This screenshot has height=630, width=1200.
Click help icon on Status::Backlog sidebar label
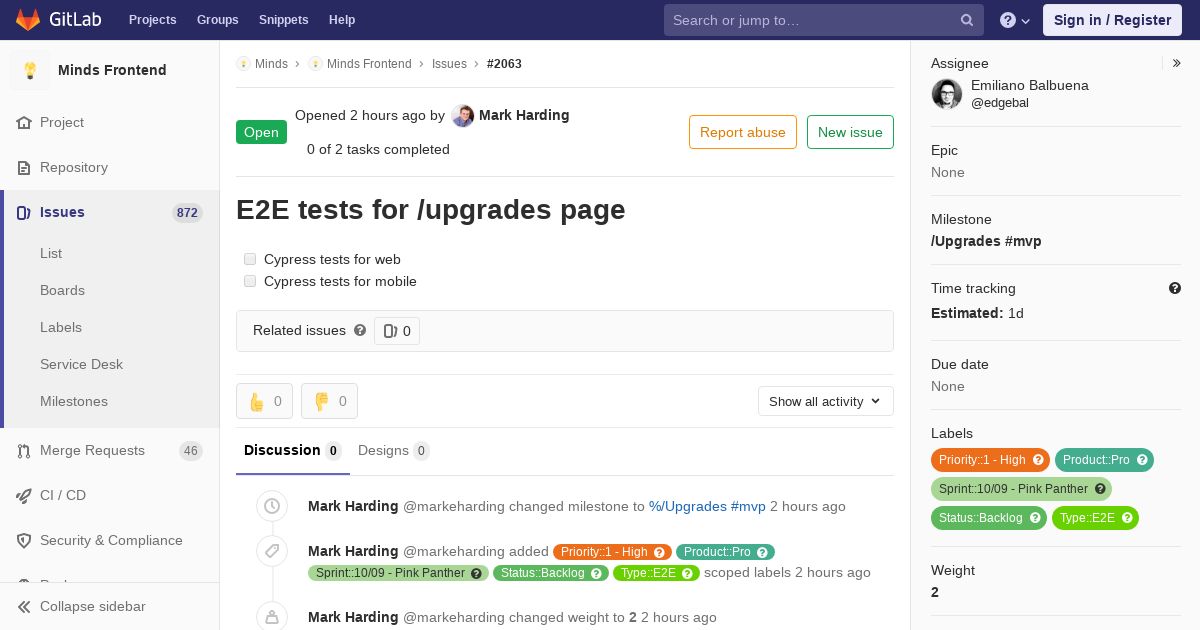(1035, 518)
